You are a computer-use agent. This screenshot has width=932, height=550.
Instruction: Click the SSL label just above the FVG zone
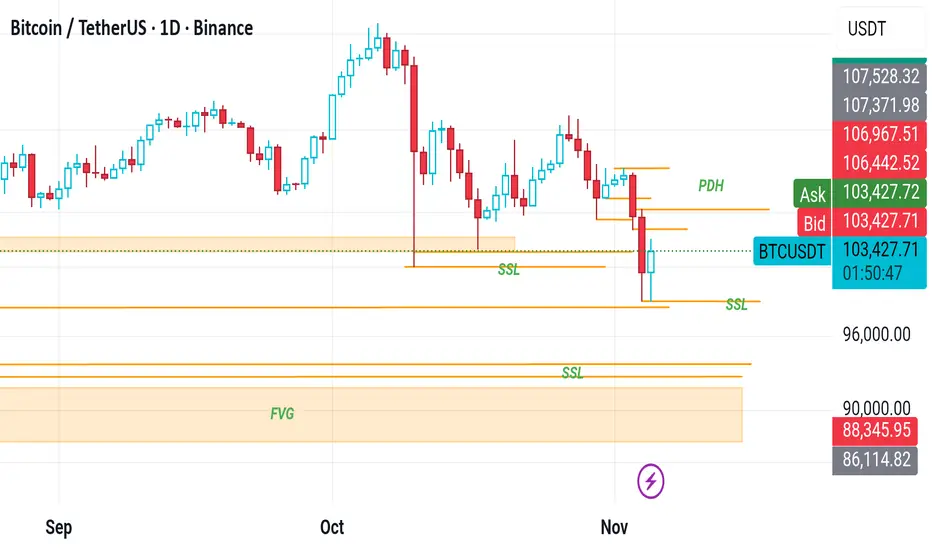pyautogui.click(x=572, y=373)
